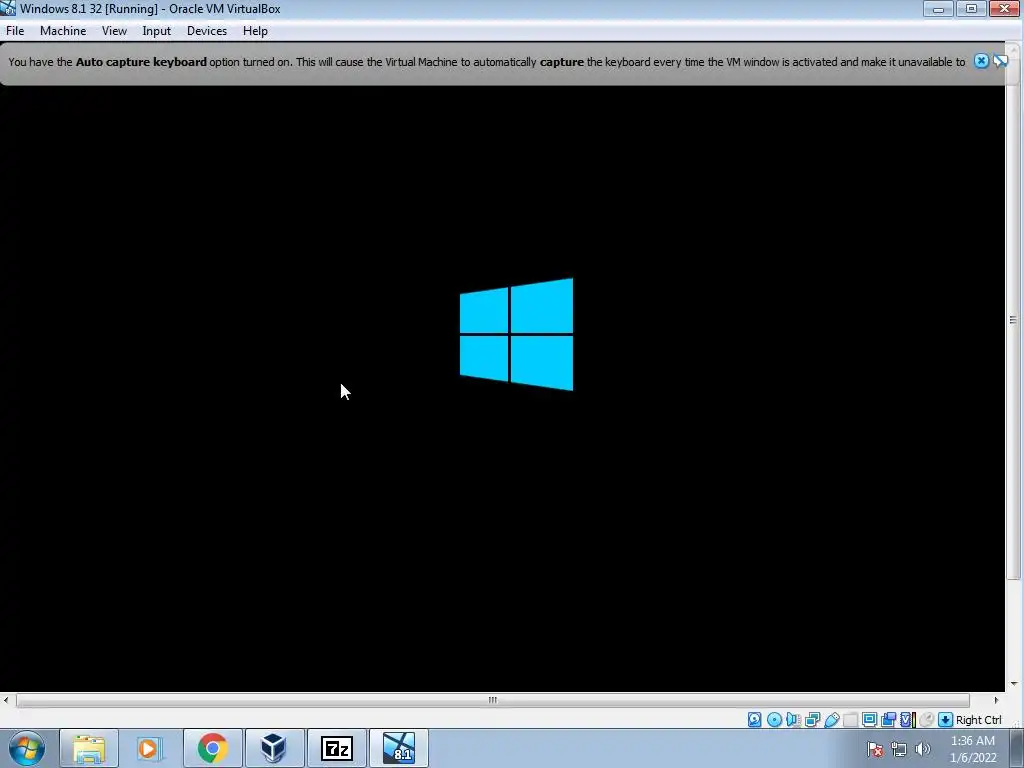Click the Right Ctrl host key label

click(x=978, y=720)
